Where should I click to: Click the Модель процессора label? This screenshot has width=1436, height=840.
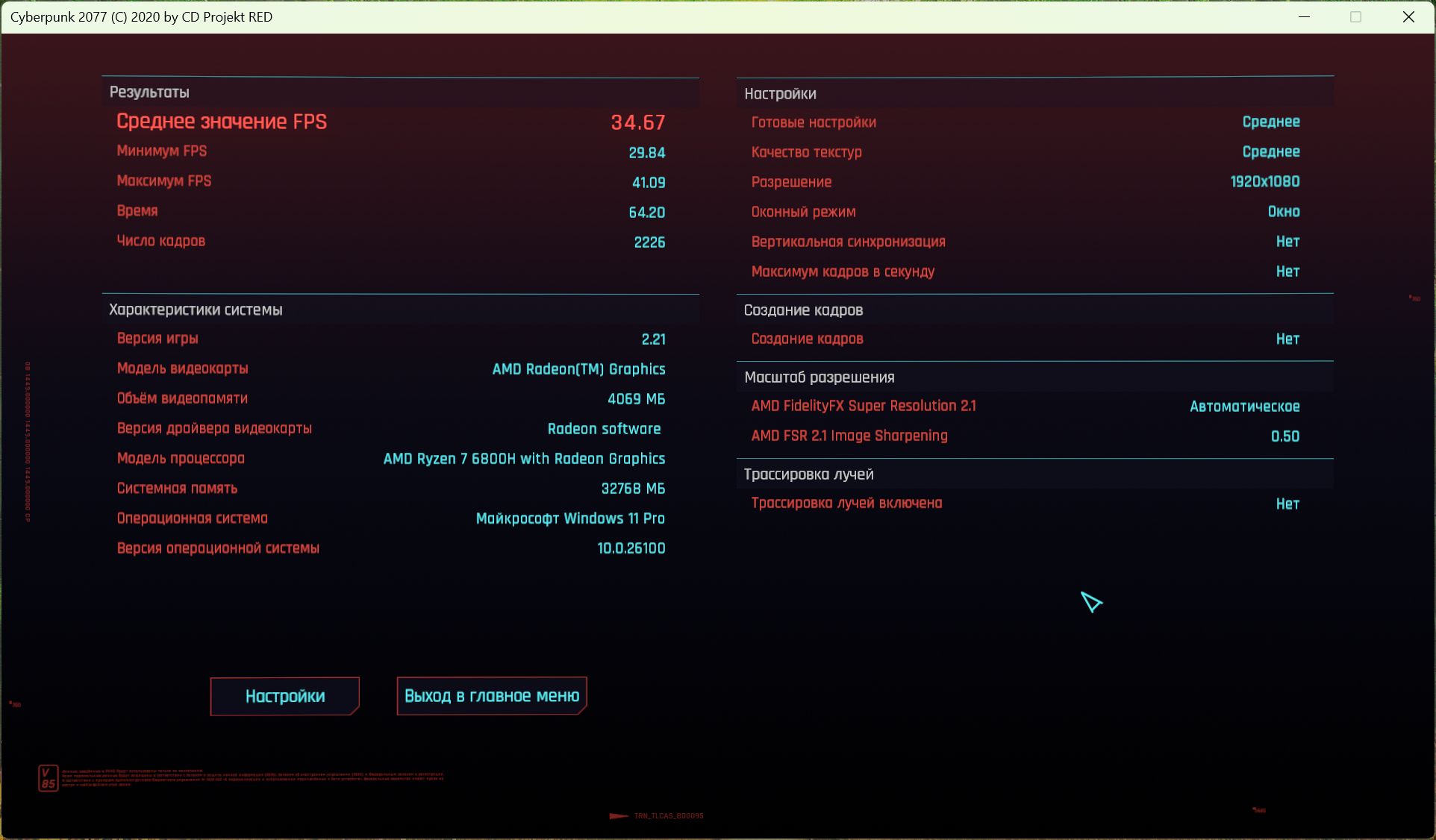[181, 458]
